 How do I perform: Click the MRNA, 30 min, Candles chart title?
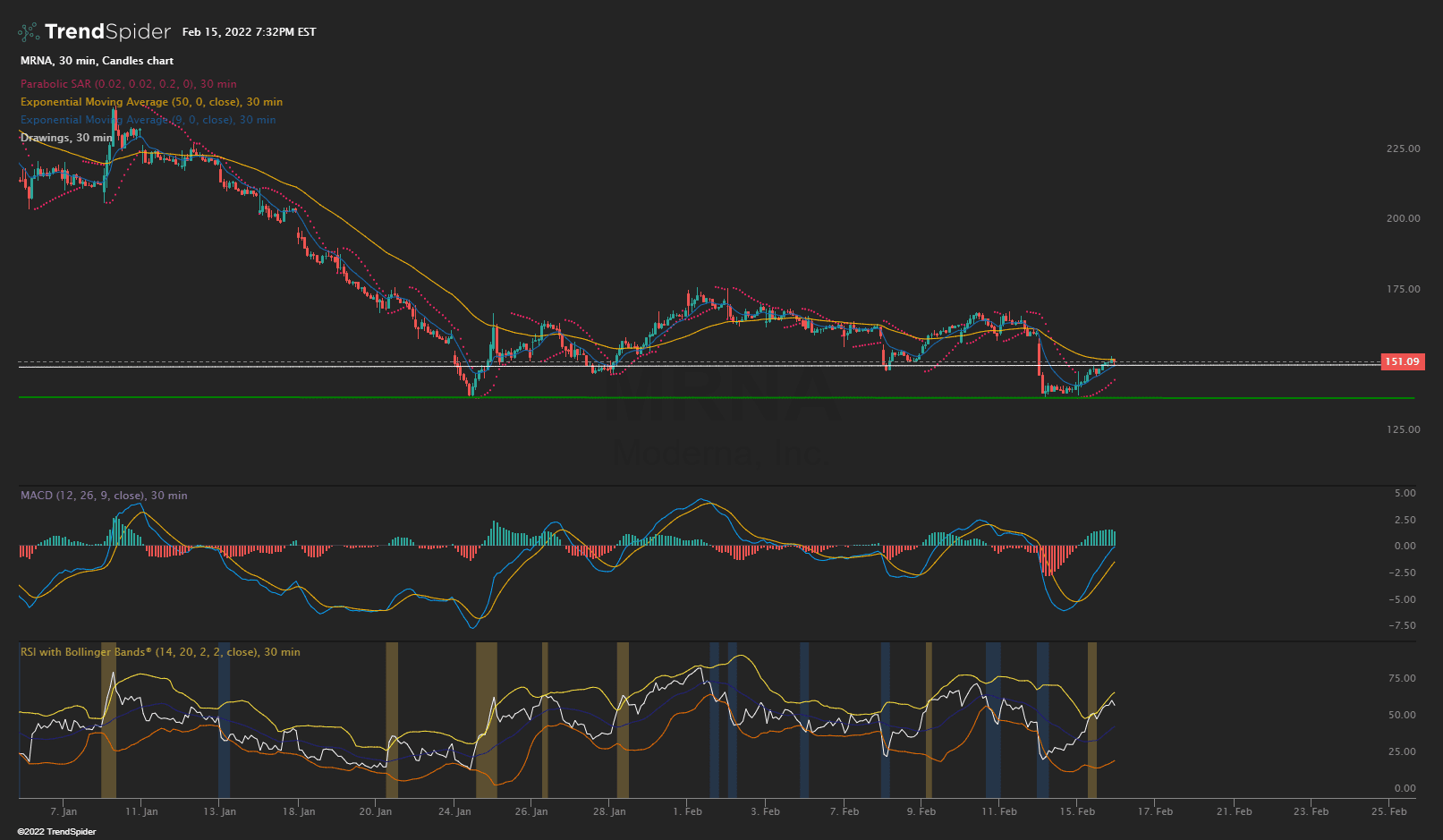click(96, 60)
